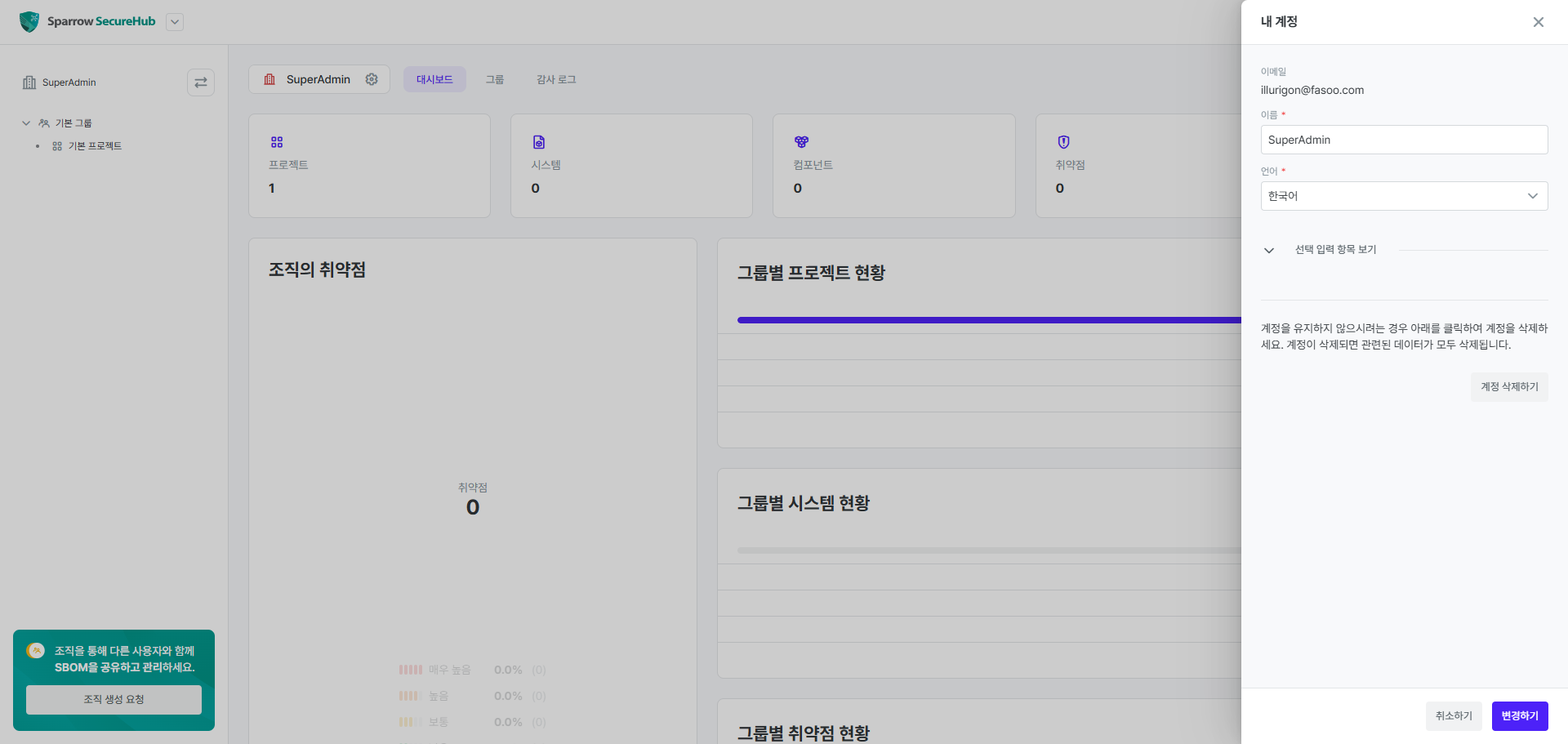Switch organization with the swap arrows button
The image size is (1568, 744).
click(x=201, y=82)
